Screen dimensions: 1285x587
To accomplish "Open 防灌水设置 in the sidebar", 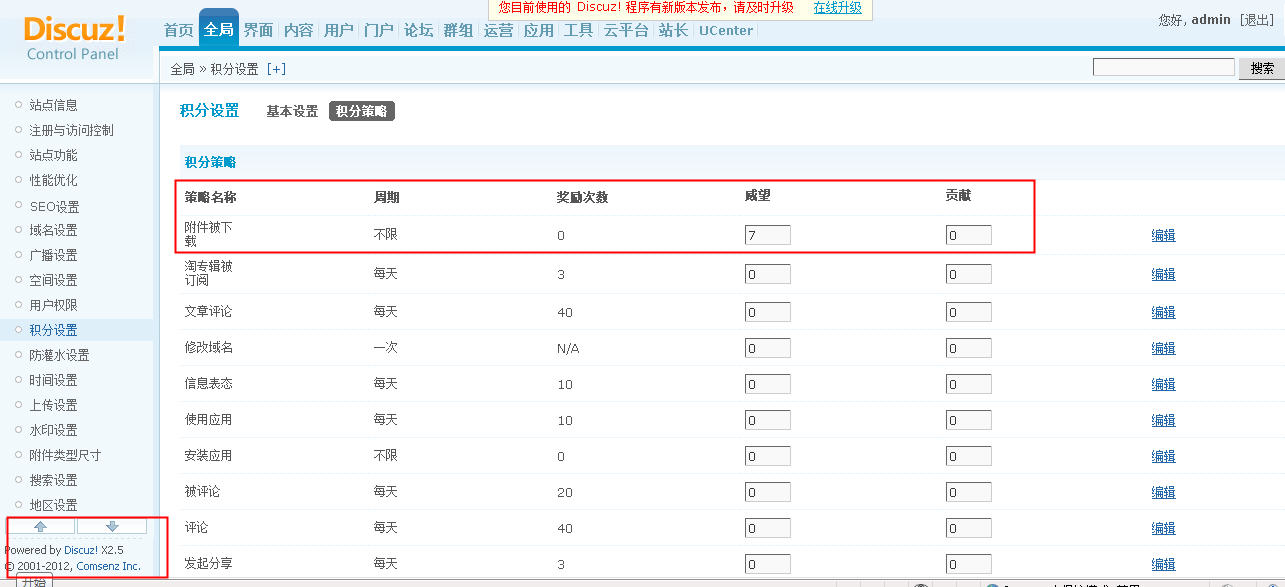I will tap(59, 355).
